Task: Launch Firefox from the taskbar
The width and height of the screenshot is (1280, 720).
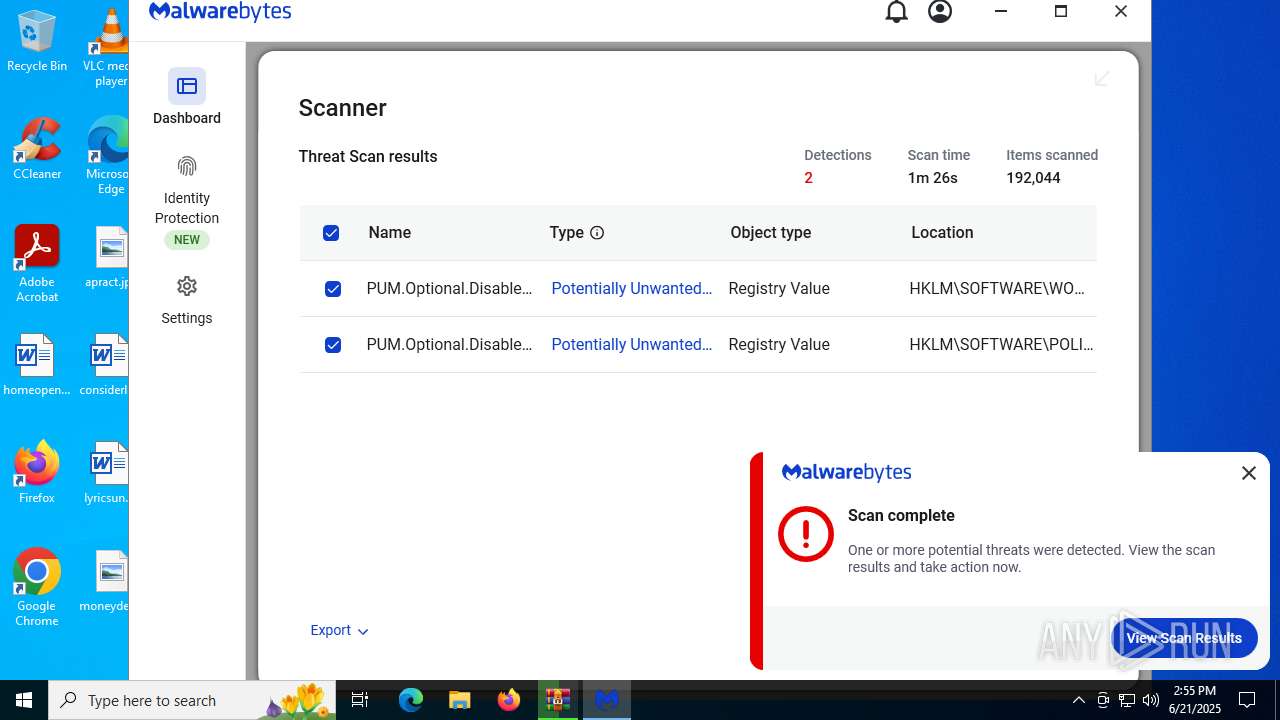Action: [x=509, y=700]
